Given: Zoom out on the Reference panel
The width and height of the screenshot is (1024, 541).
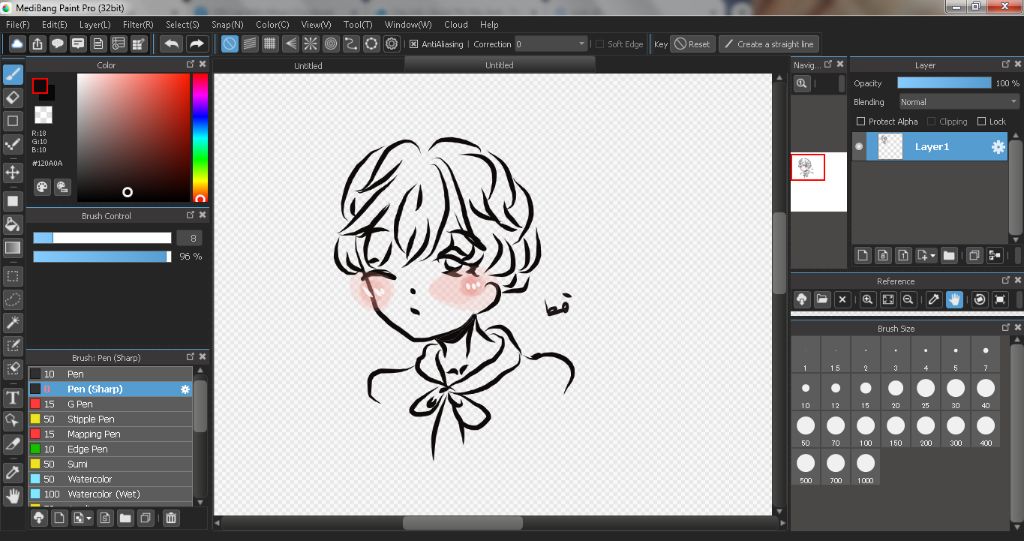Looking at the screenshot, I should coord(908,299).
